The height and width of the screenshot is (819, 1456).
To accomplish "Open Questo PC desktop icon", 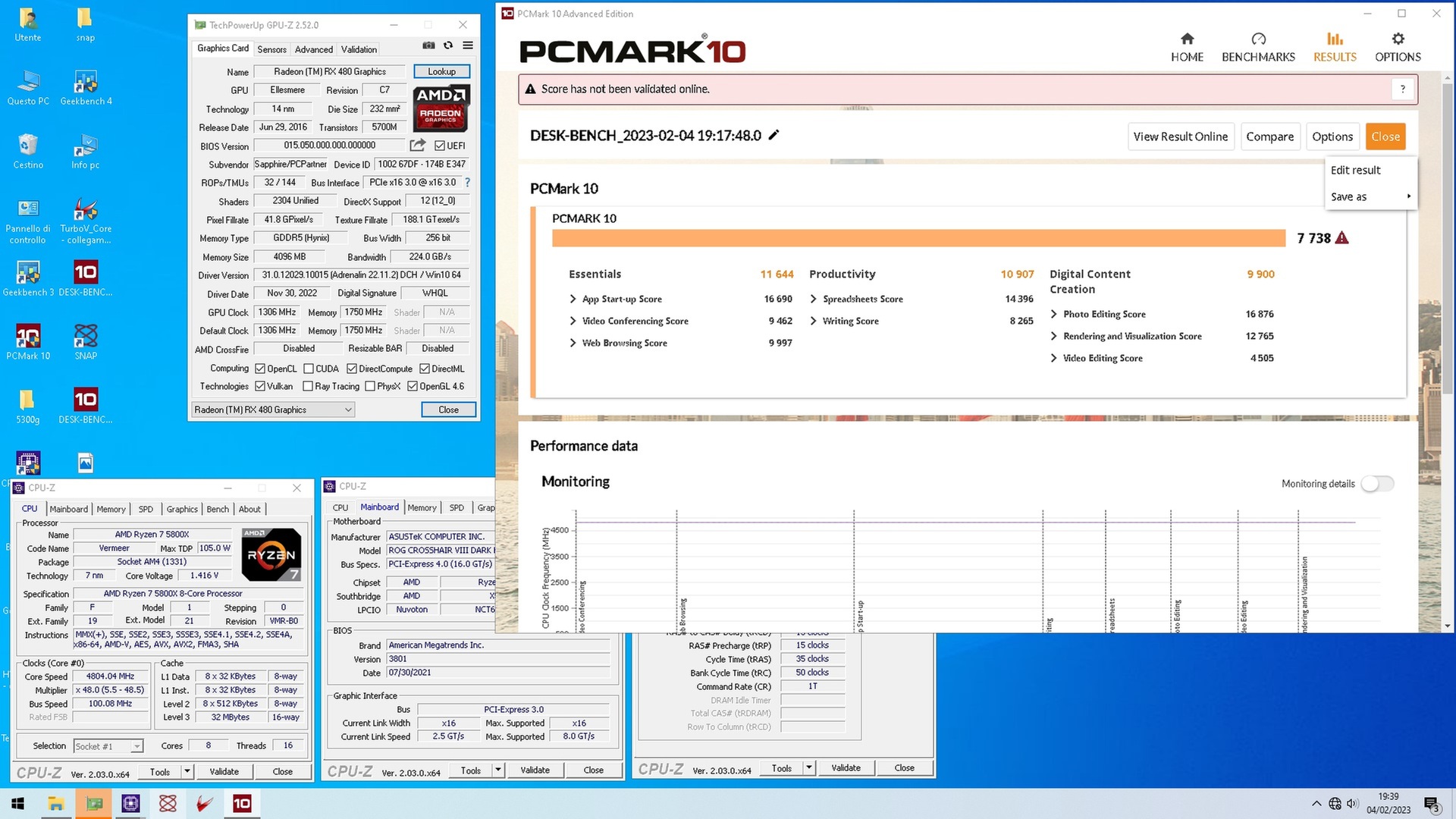I will point(28,87).
